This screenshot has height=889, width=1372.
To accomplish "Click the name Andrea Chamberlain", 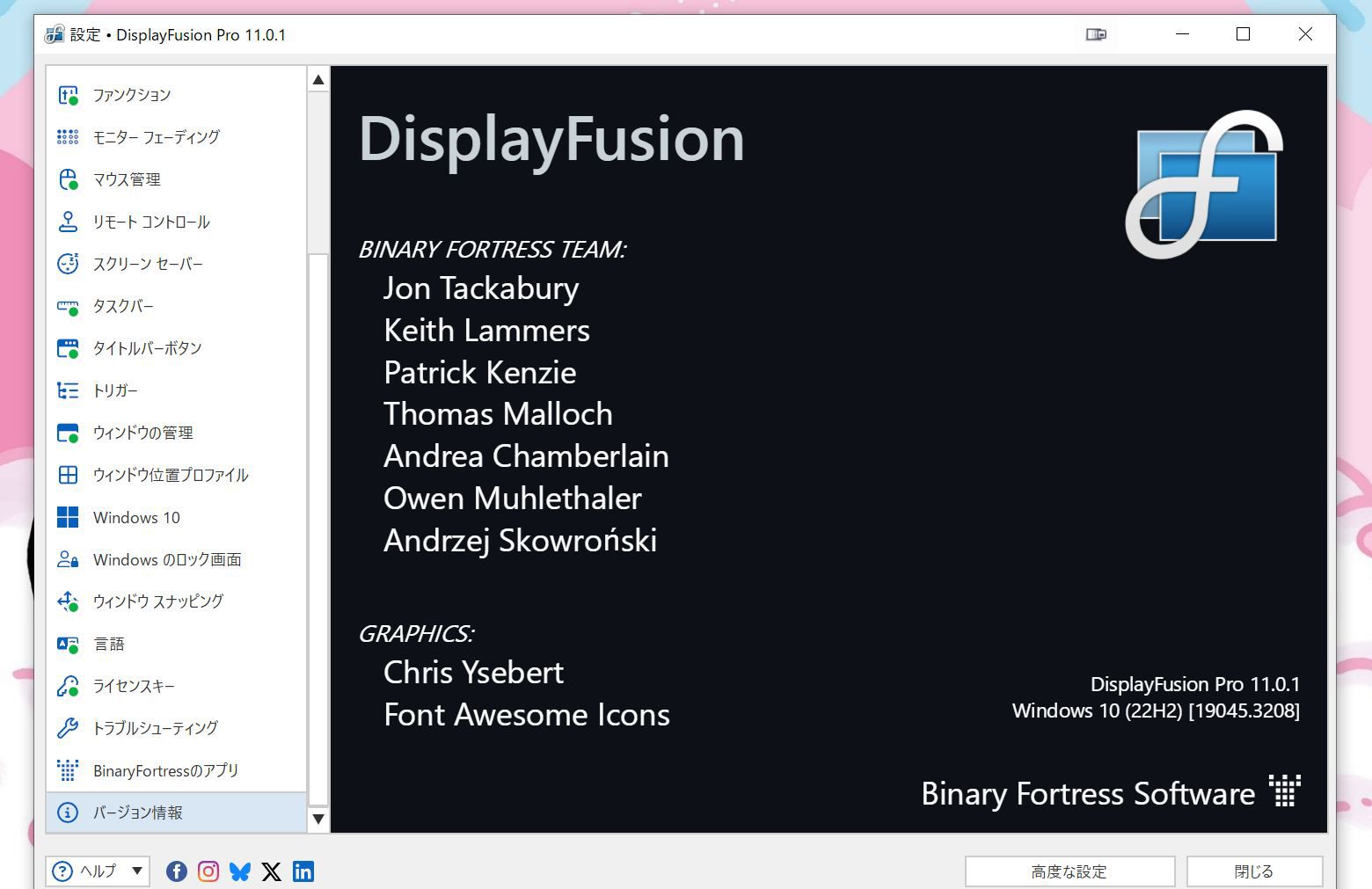I will coord(526,456).
